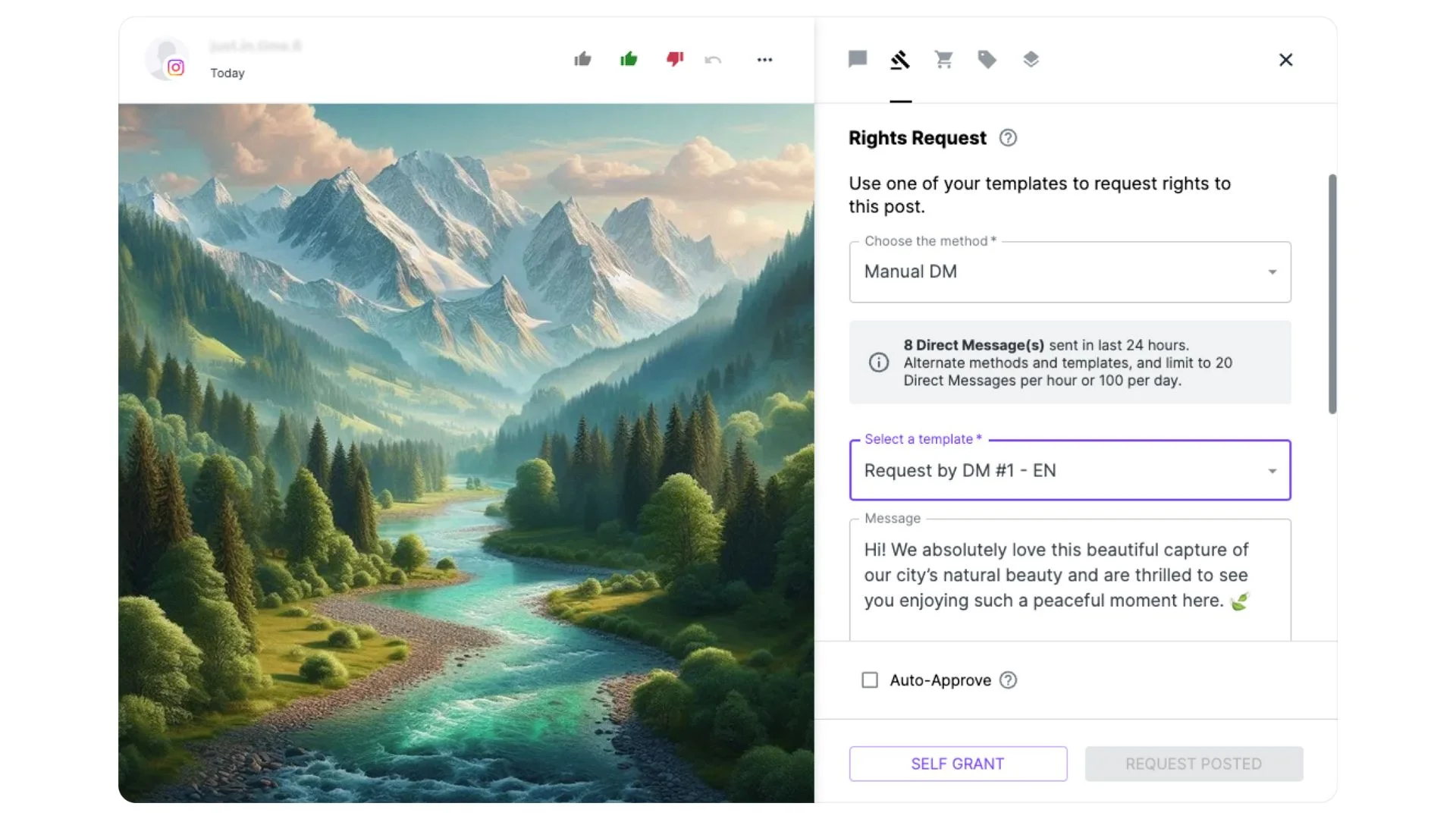Enable the Auto-Approve checkbox
1456x819 pixels.
(870, 680)
